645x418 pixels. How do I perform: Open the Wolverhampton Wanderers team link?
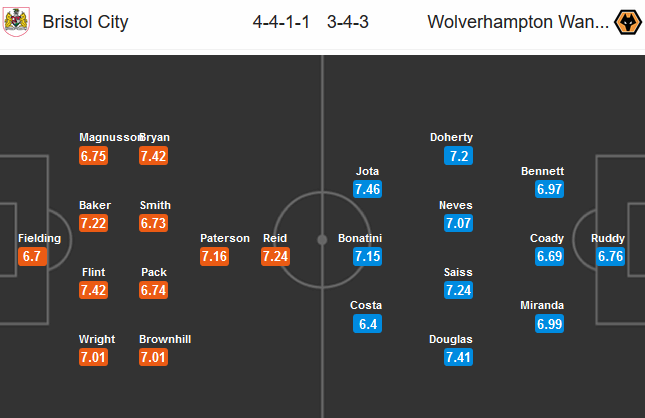(x=517, y=22)
